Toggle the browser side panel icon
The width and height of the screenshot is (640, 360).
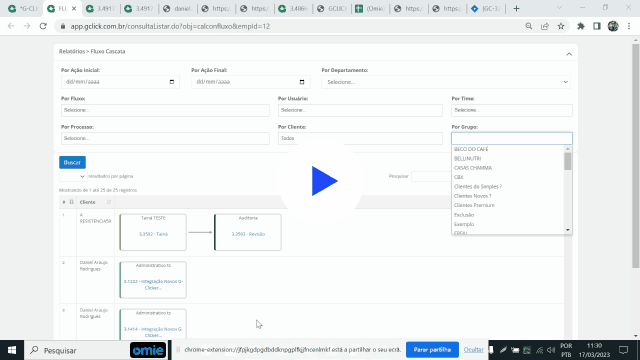tap(597, 26)
